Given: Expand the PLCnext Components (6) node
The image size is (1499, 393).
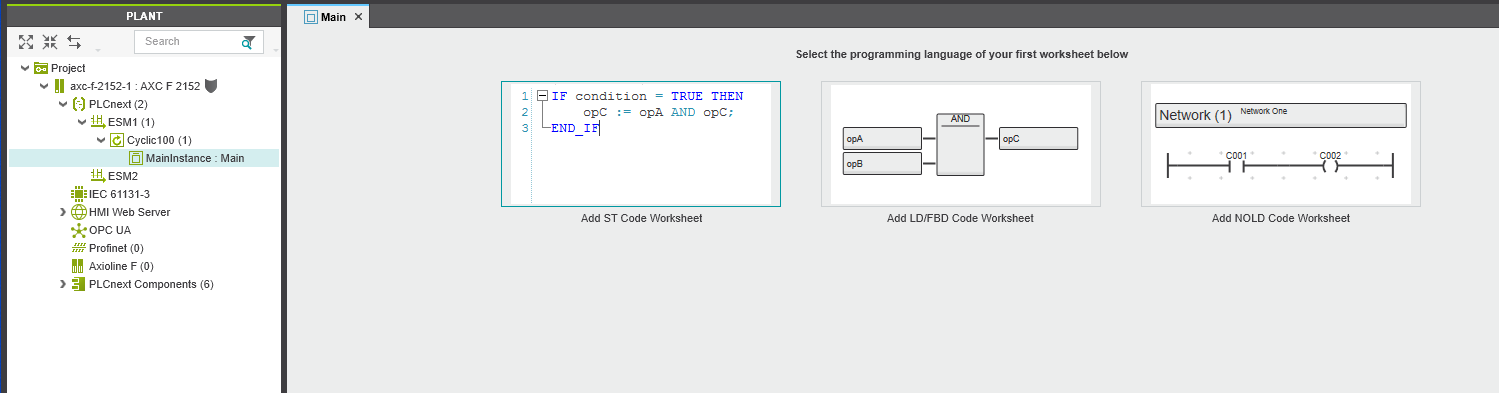Looking at the screenshot, I should coord(63,284).
